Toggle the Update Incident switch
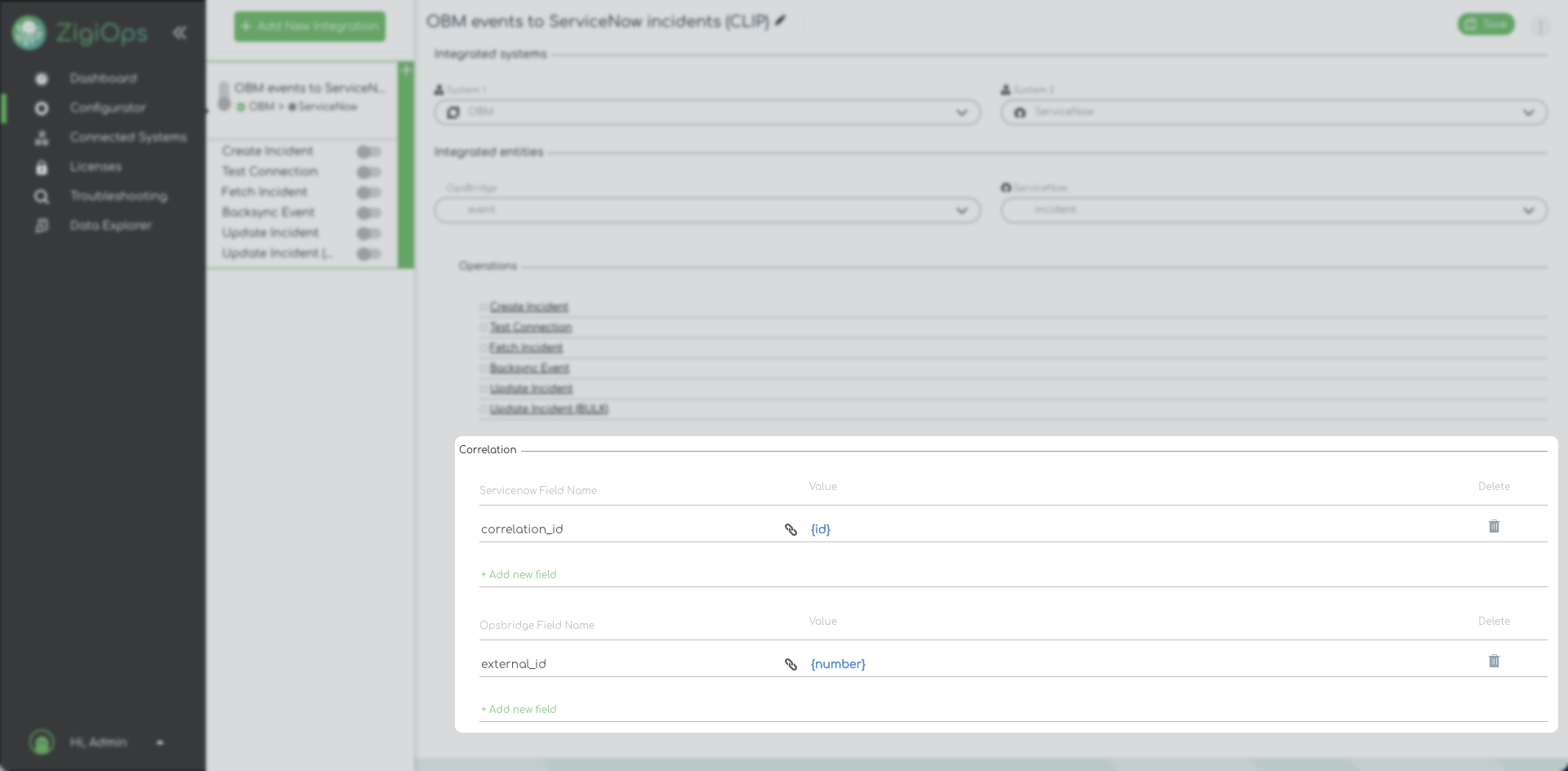Image resolution: width=1568 pixels, height=771 pixels. (x=368, y=234)
